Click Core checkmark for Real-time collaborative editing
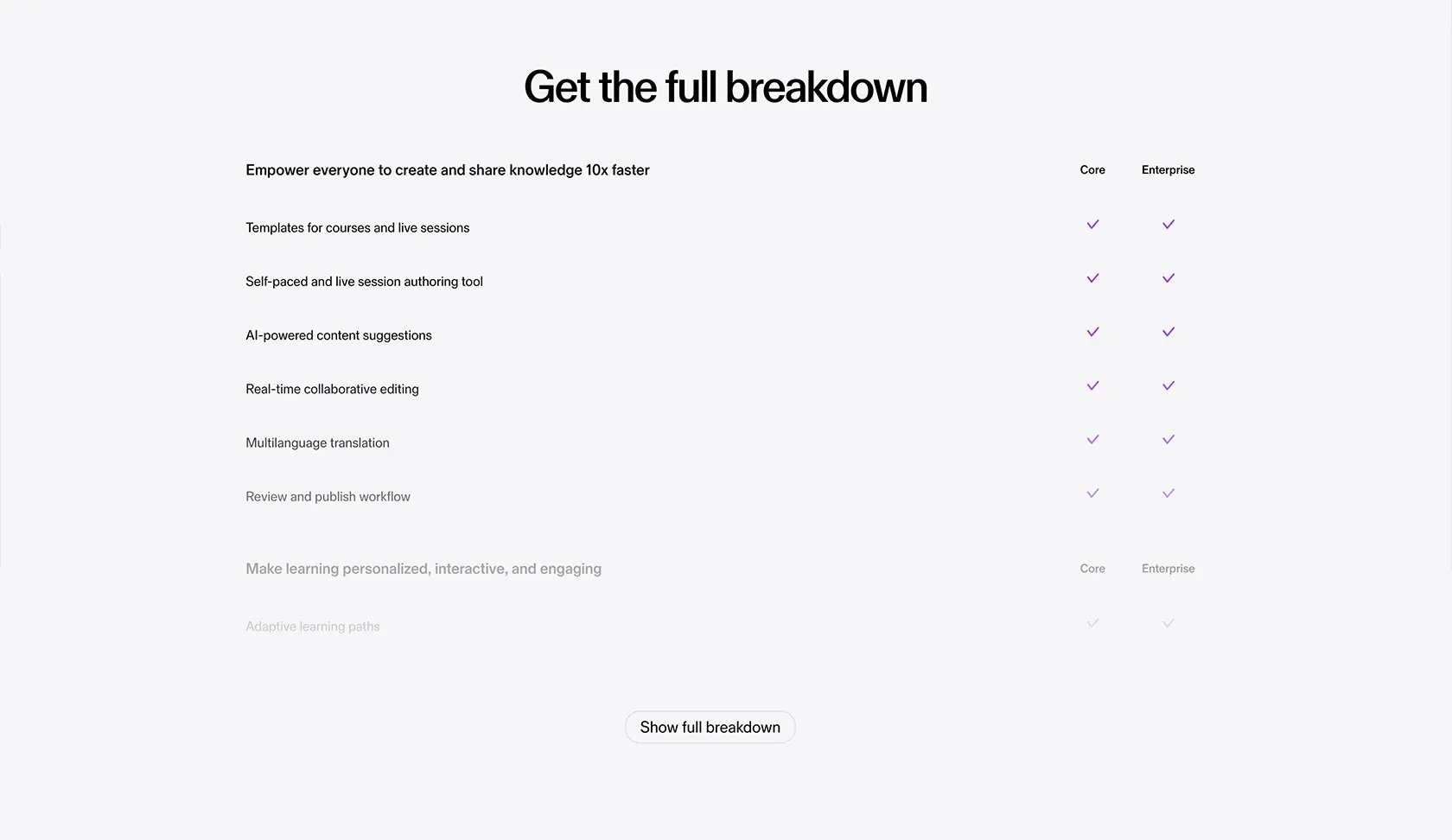 [1092, 385]
